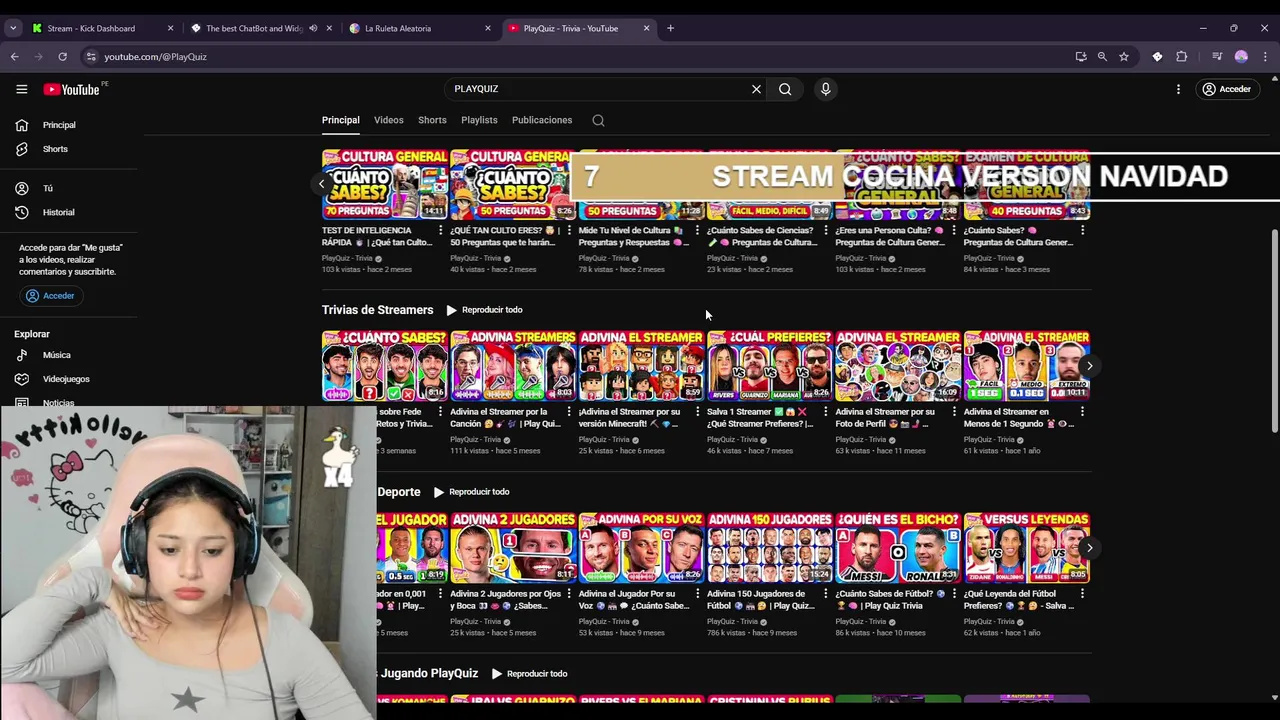This screenshot has height=720, width=1280.
Task: Open Videojuegos in Explorar
Action: point(66,379)
